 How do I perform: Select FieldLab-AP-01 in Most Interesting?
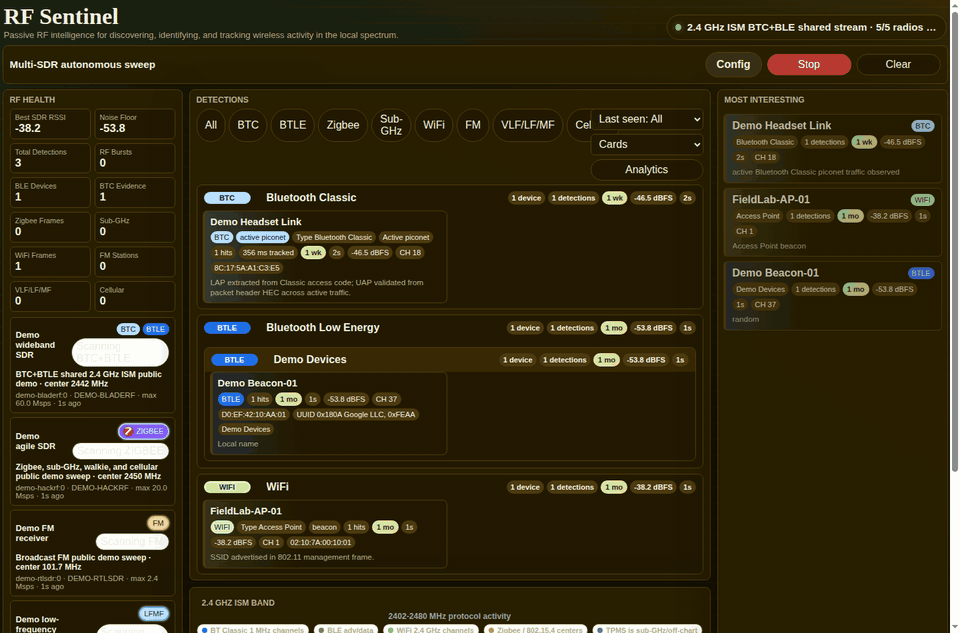[x=832, y=222]
